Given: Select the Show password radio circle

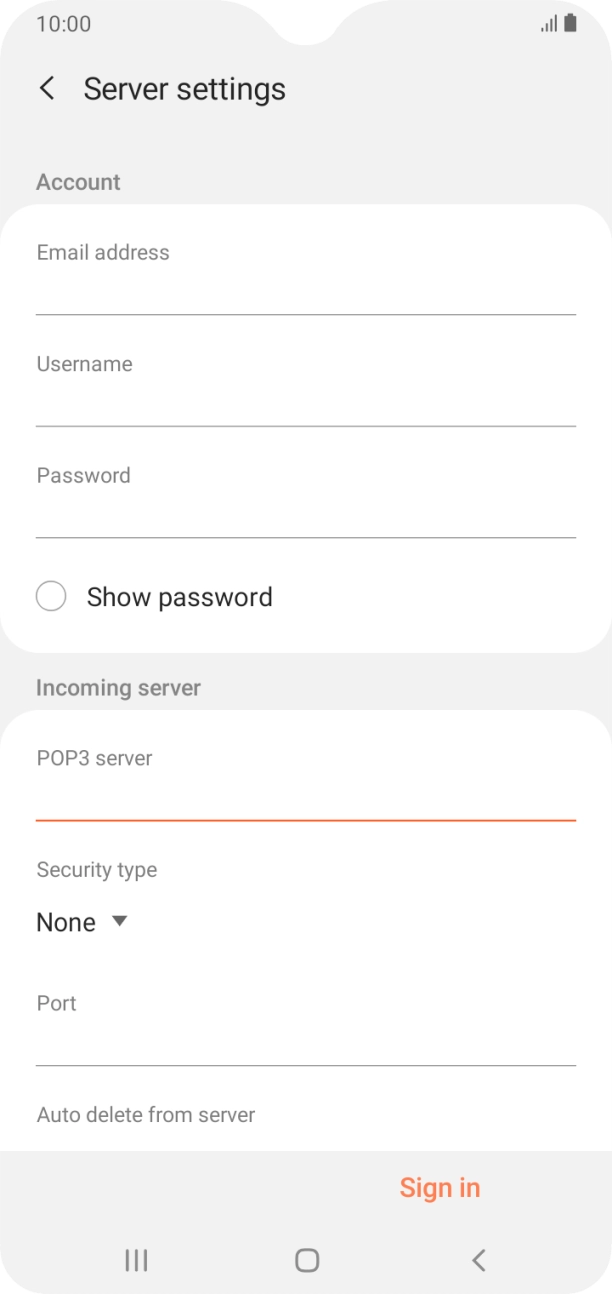Looking at the screenshot, I should tap(51, 596).
